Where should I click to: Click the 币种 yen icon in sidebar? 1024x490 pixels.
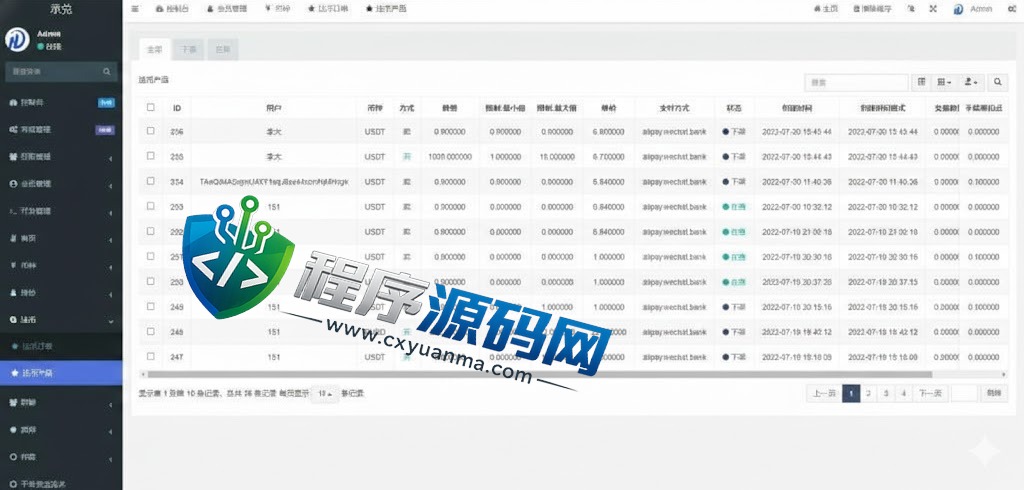(x=13, y=265)
